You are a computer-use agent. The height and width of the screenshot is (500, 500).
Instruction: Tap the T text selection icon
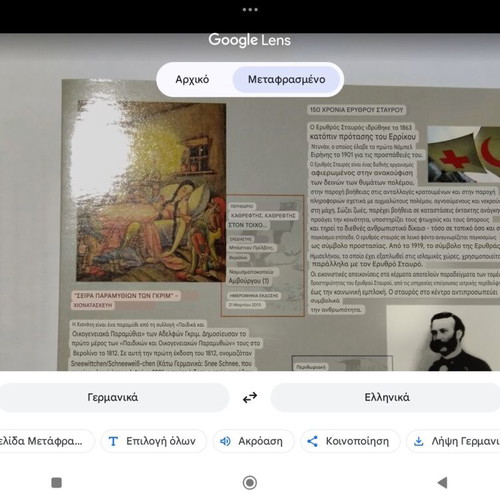pyautogui.click(x=113, y=441)
